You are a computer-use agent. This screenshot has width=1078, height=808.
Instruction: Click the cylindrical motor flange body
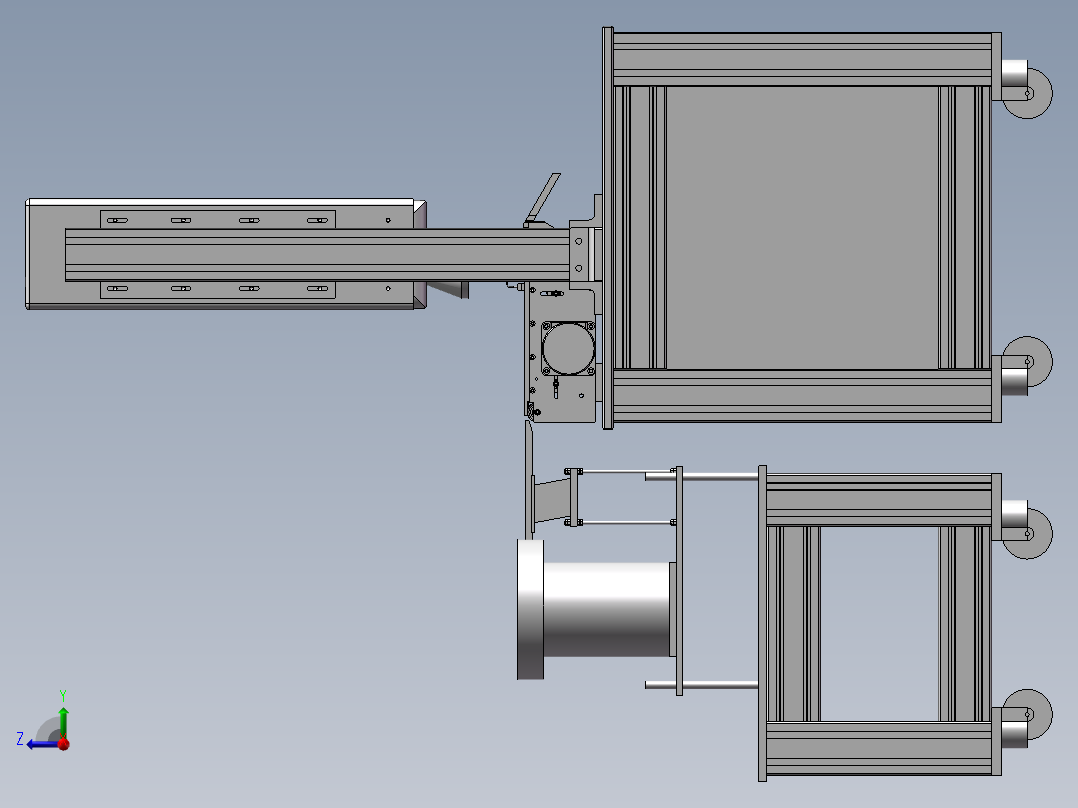click(600, 610)
